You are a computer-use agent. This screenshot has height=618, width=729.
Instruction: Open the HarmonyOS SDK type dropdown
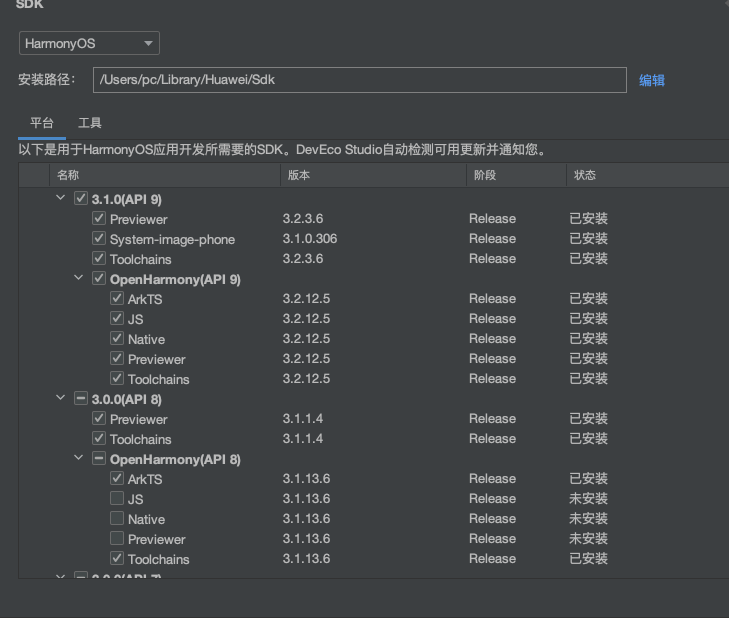[x=89, y=43]
